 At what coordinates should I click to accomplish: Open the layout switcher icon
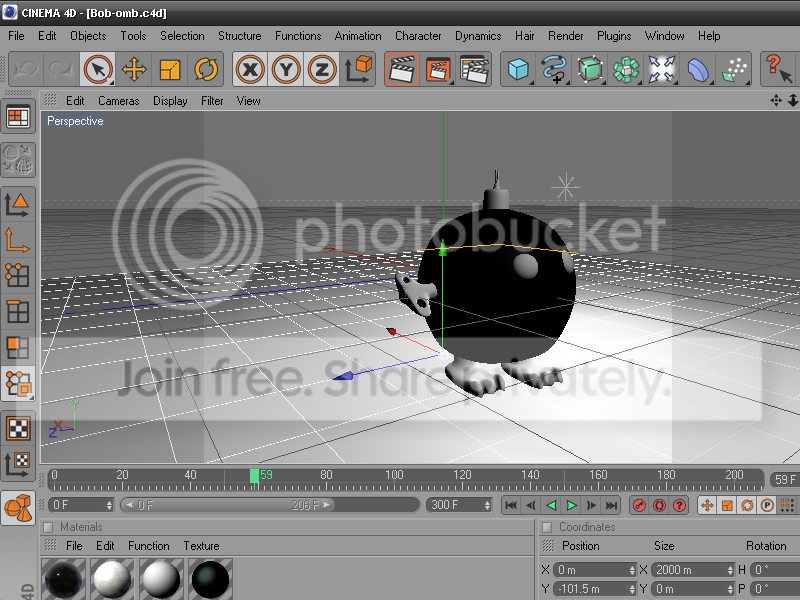(18, 117)
